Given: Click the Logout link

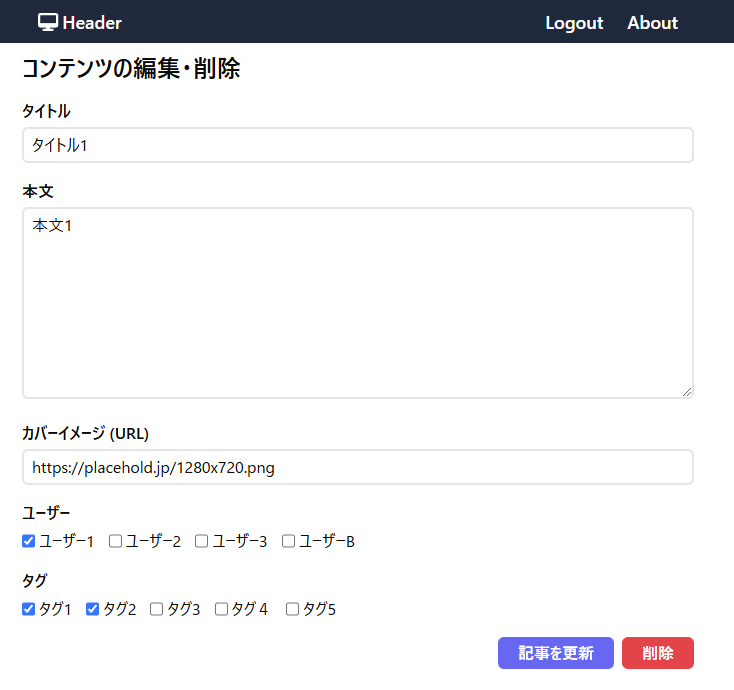Looking at the screenshot, I should pos(574,23).
